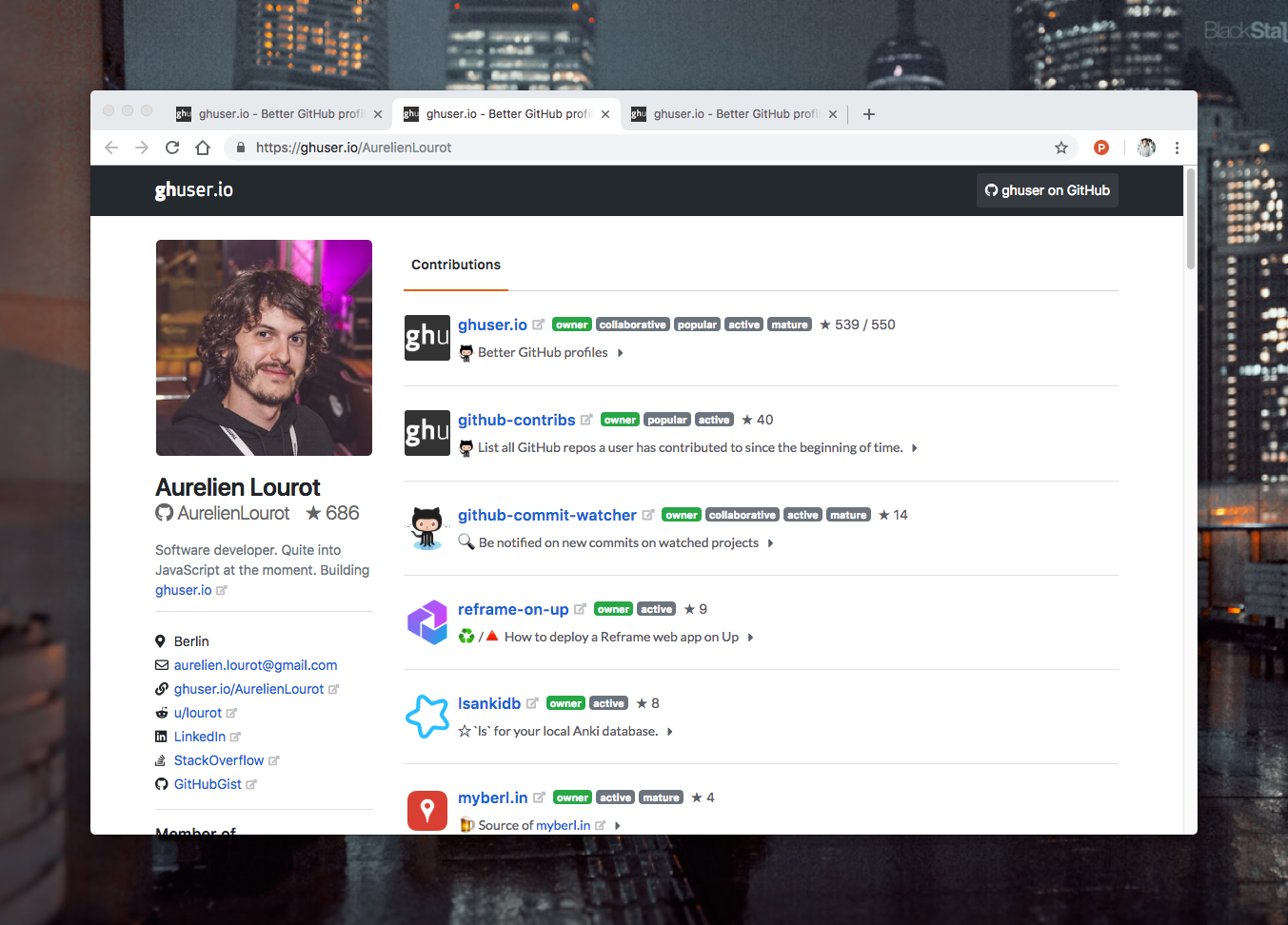Viewport: 1288px width, 925px height.
Task: Click the ghuser.io link in bio
Action: point(184,590)
